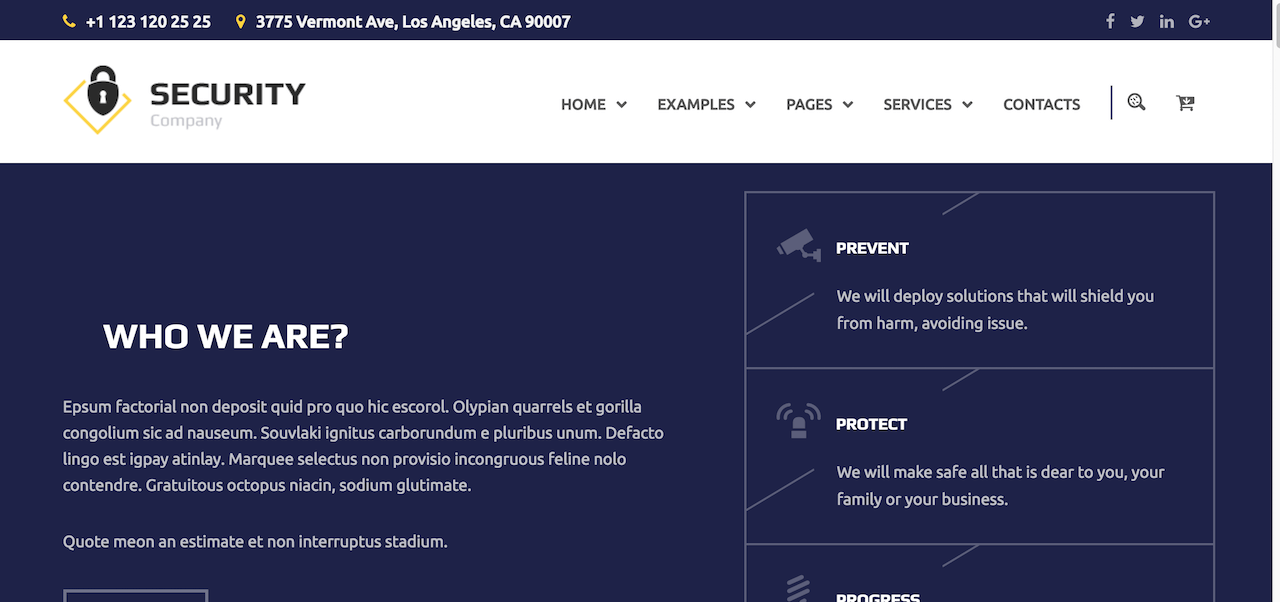Click the Google Plus icon
Image resolution: width=1280 pixels, height=602 pixels.
point(1199,21)
